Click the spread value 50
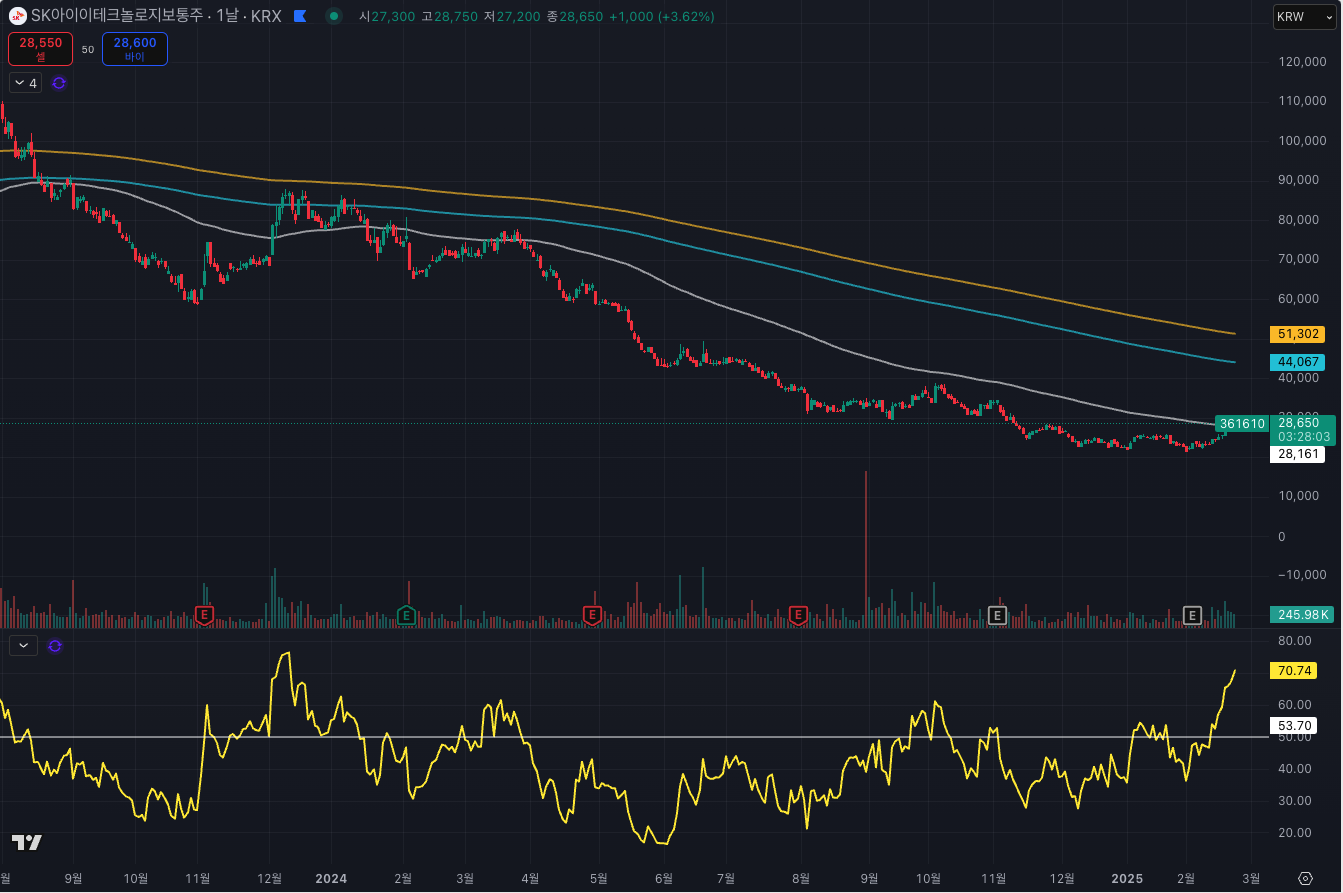 88,49
